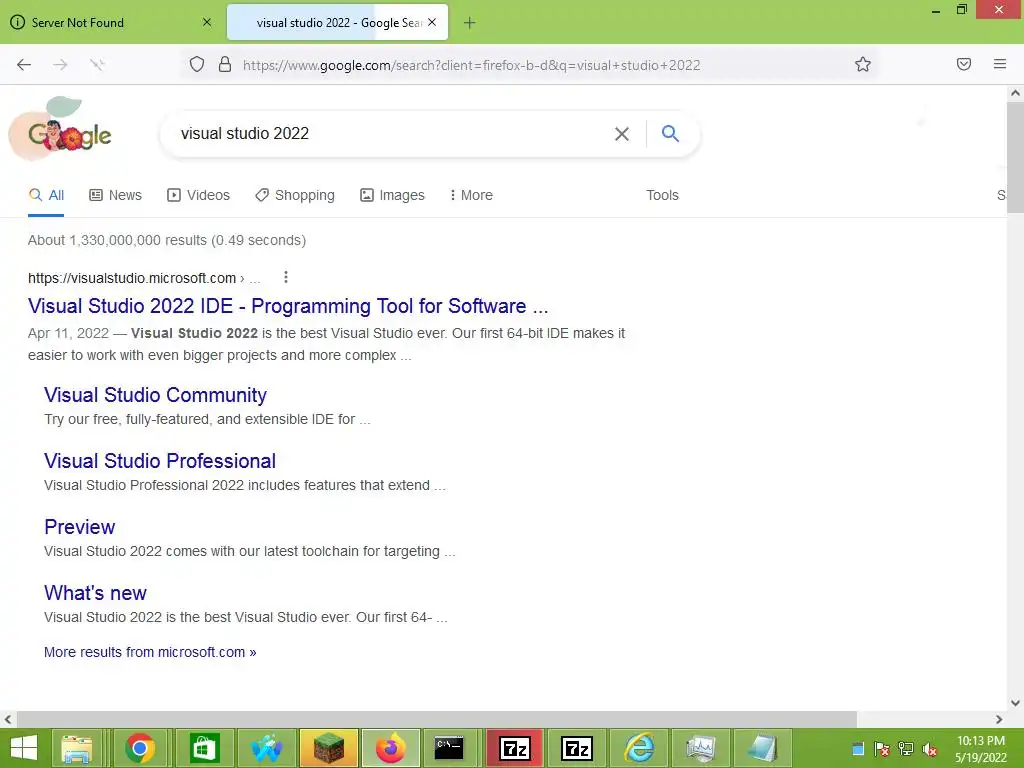Click the horizontal scrollbar thumb

point(436,720)
